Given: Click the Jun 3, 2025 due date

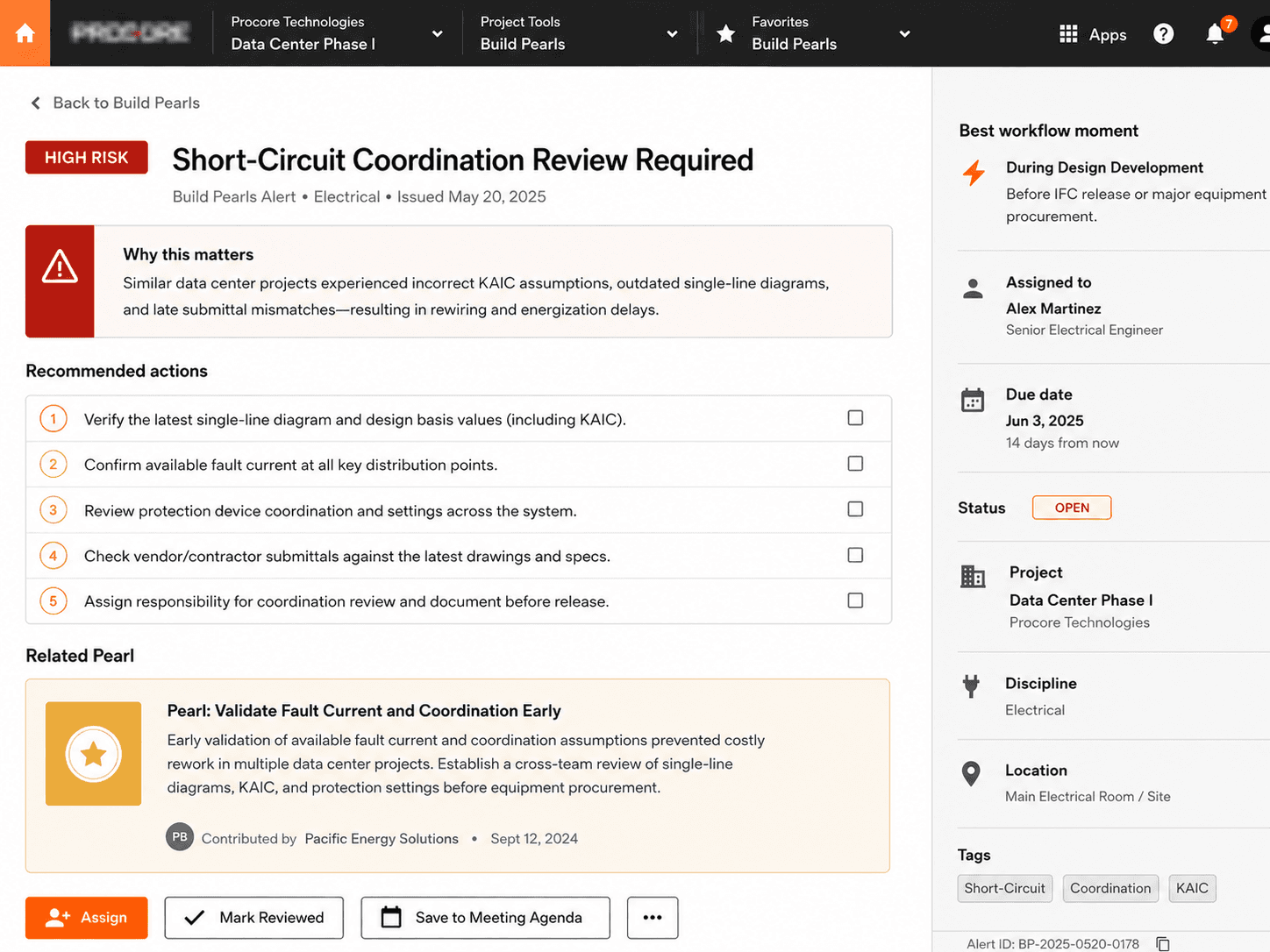Looking at the screenshot, I should click(1045, 421).
